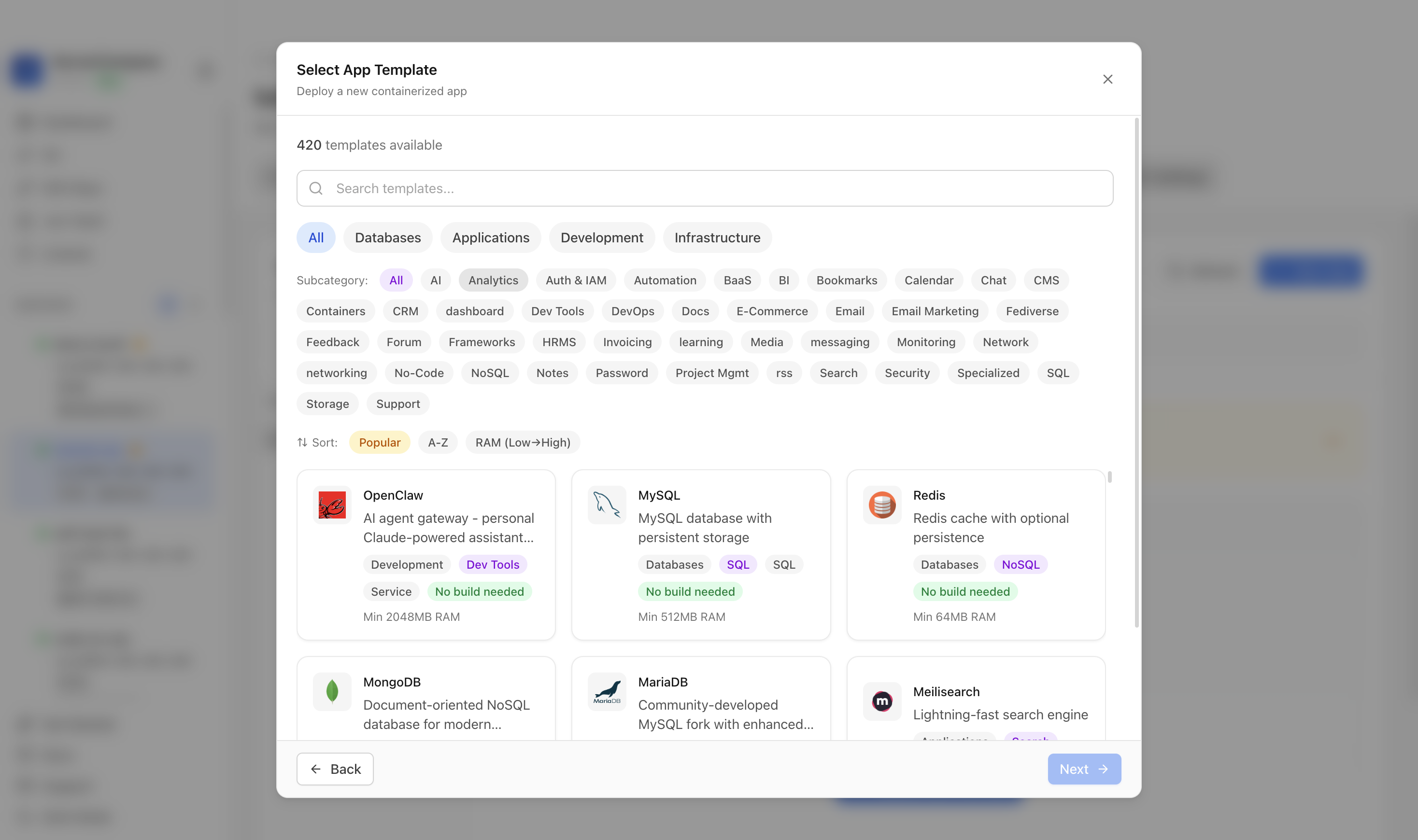Switch to the Infrastructure category

click(x=717, y=238)
